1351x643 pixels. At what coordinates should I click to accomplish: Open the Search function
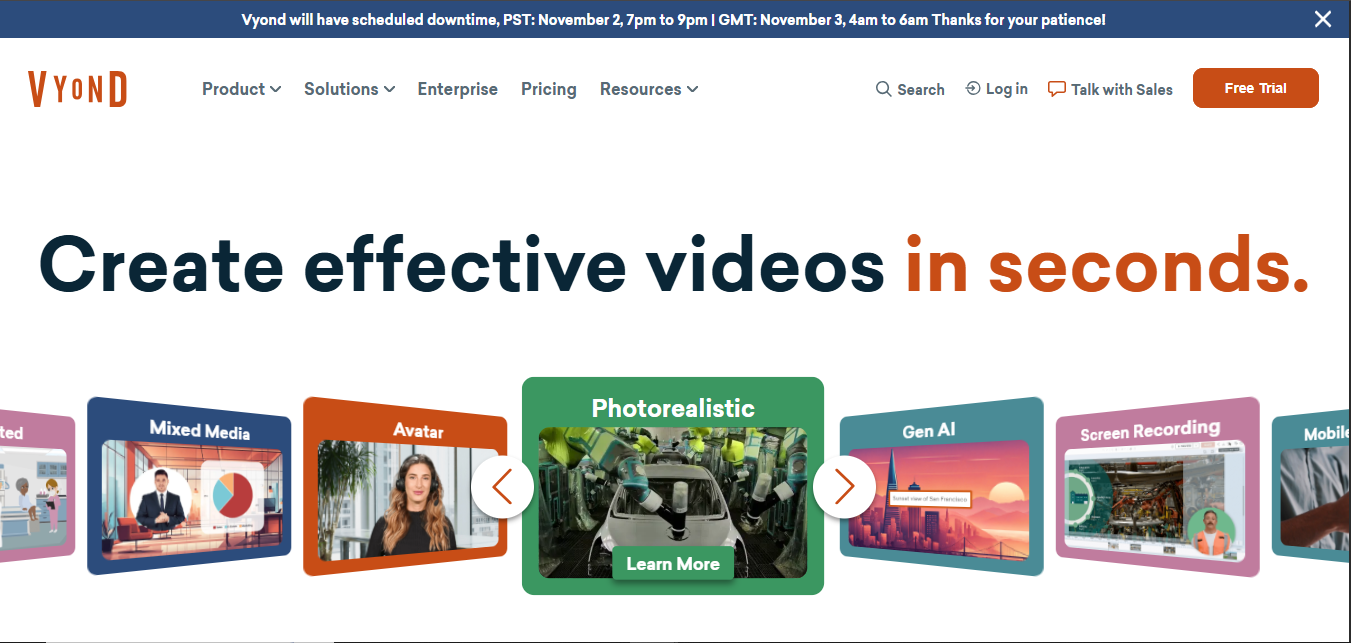pyautogui.click(x=909, y=89)
